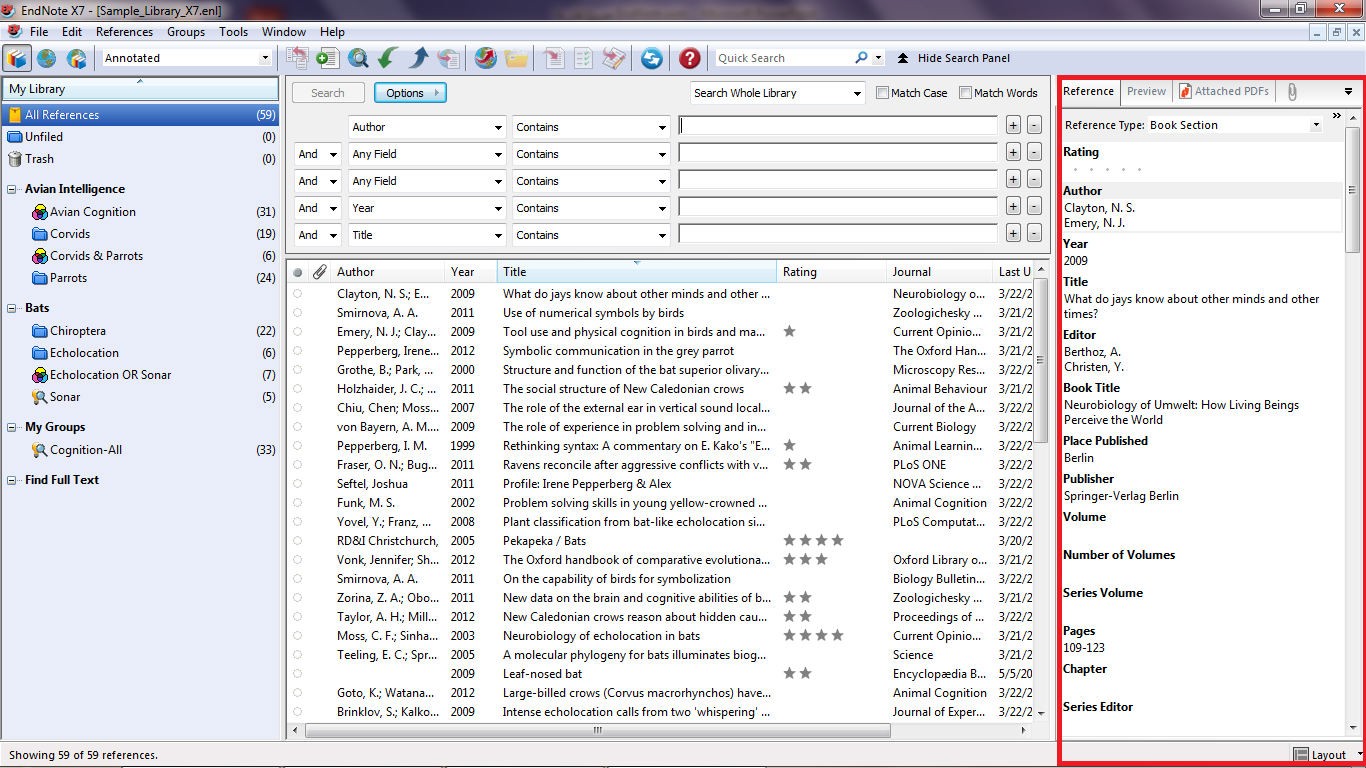
Task: Click in the Quick Search field
Action: point(785,58)
